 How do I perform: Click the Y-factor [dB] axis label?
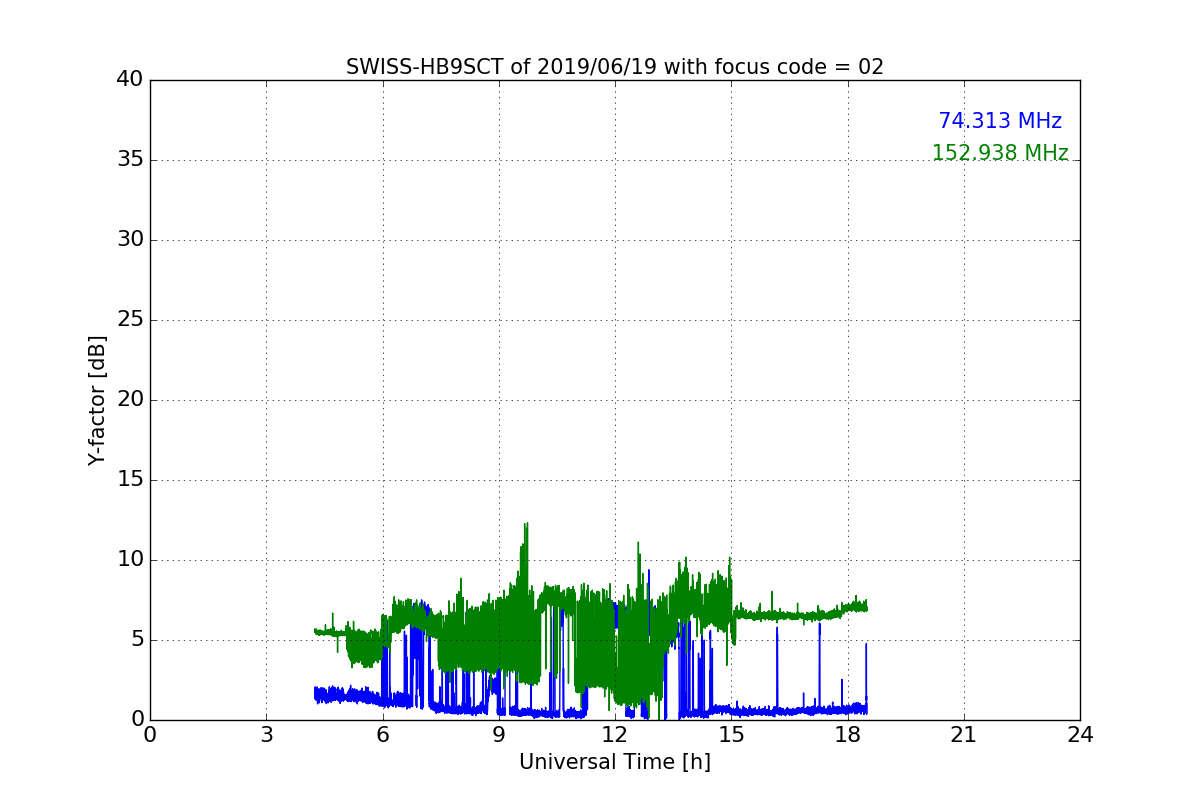click(x=97, y=400)
